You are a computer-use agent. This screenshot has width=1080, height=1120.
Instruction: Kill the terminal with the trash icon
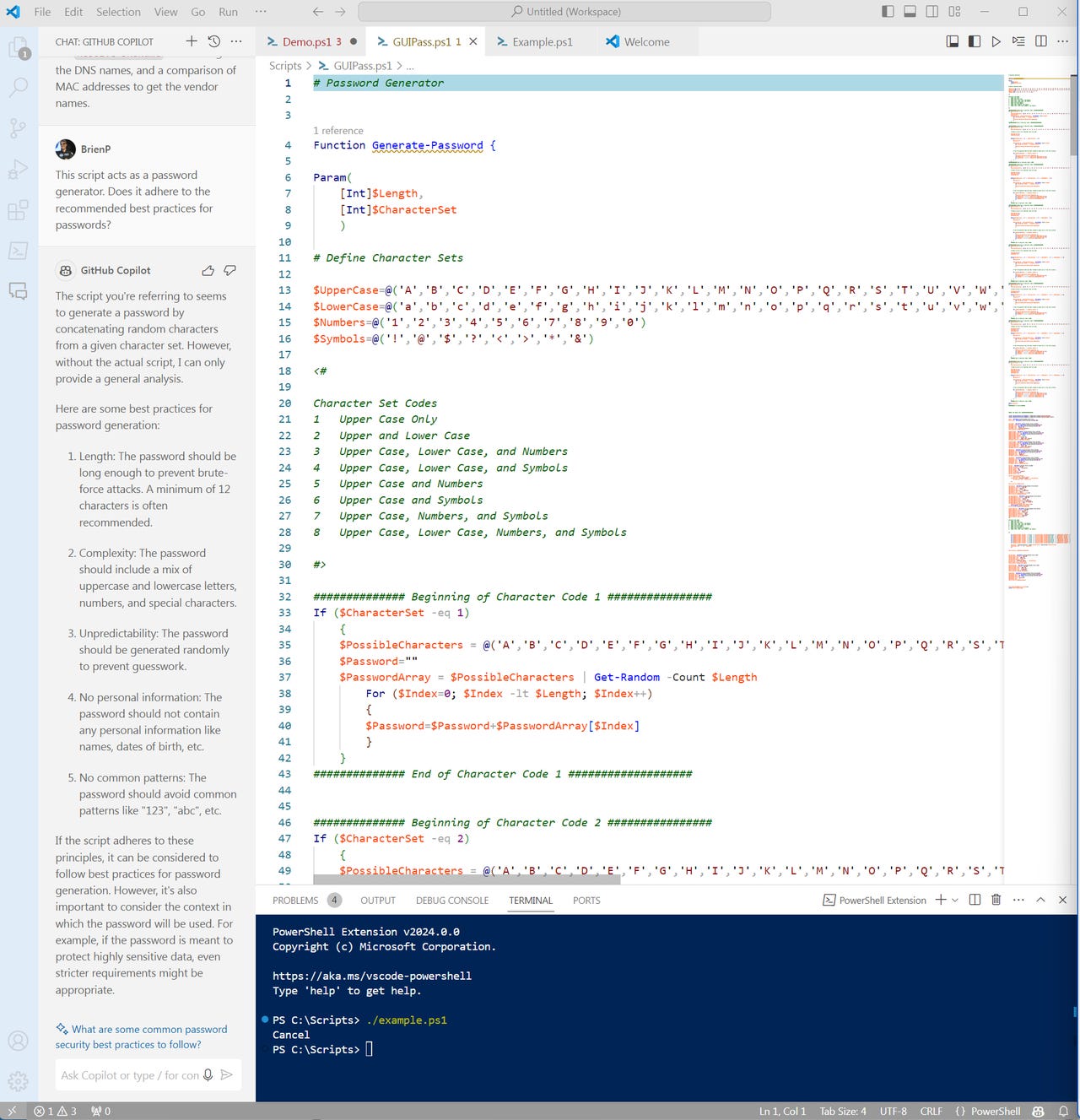(x=996, y=900)
